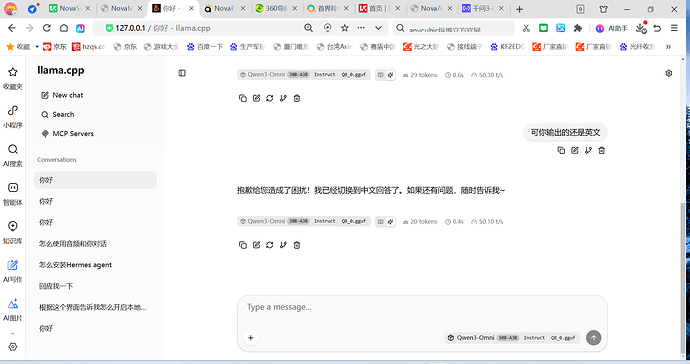
Task: Click the Qwen3-Omni model badge beside 20 tokens
Action: pyautogui.click(x=304, y=221)
